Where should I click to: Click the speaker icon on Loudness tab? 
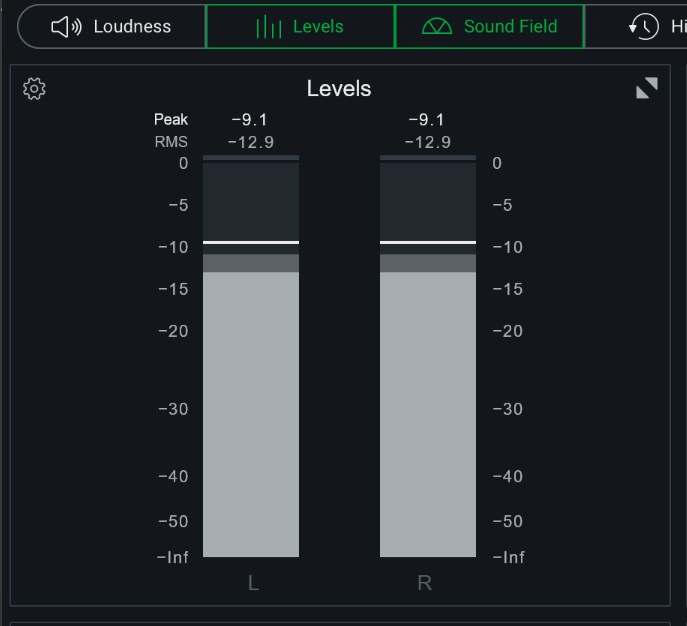(66, 27)
